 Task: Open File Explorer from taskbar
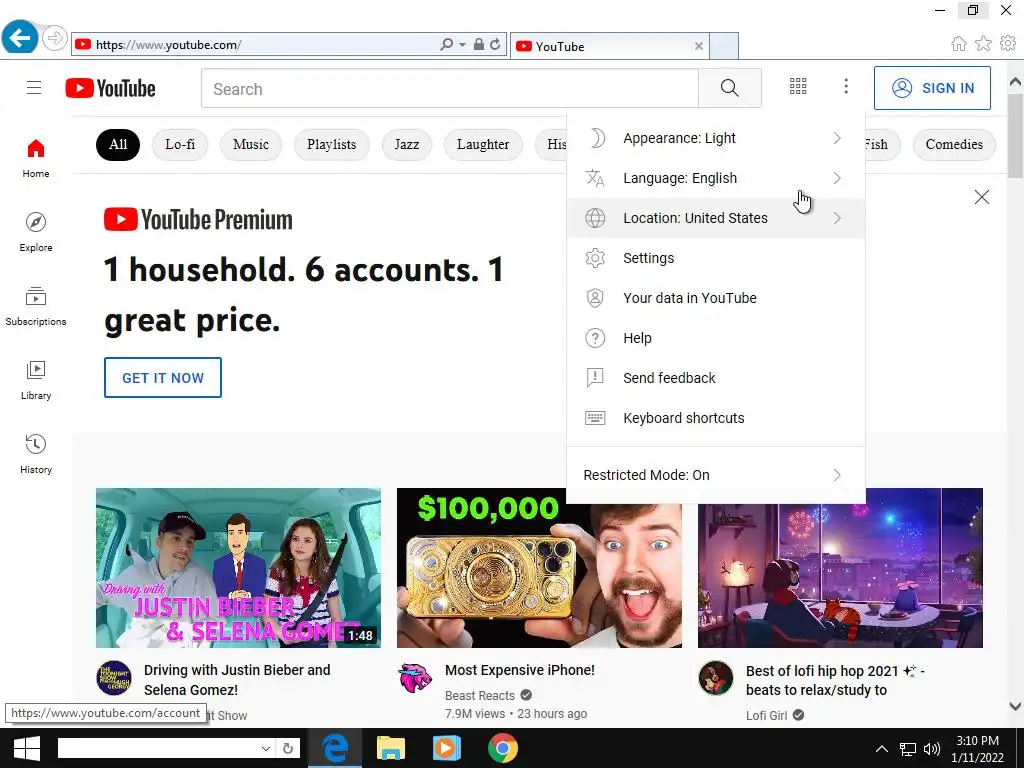click(391, 748)
